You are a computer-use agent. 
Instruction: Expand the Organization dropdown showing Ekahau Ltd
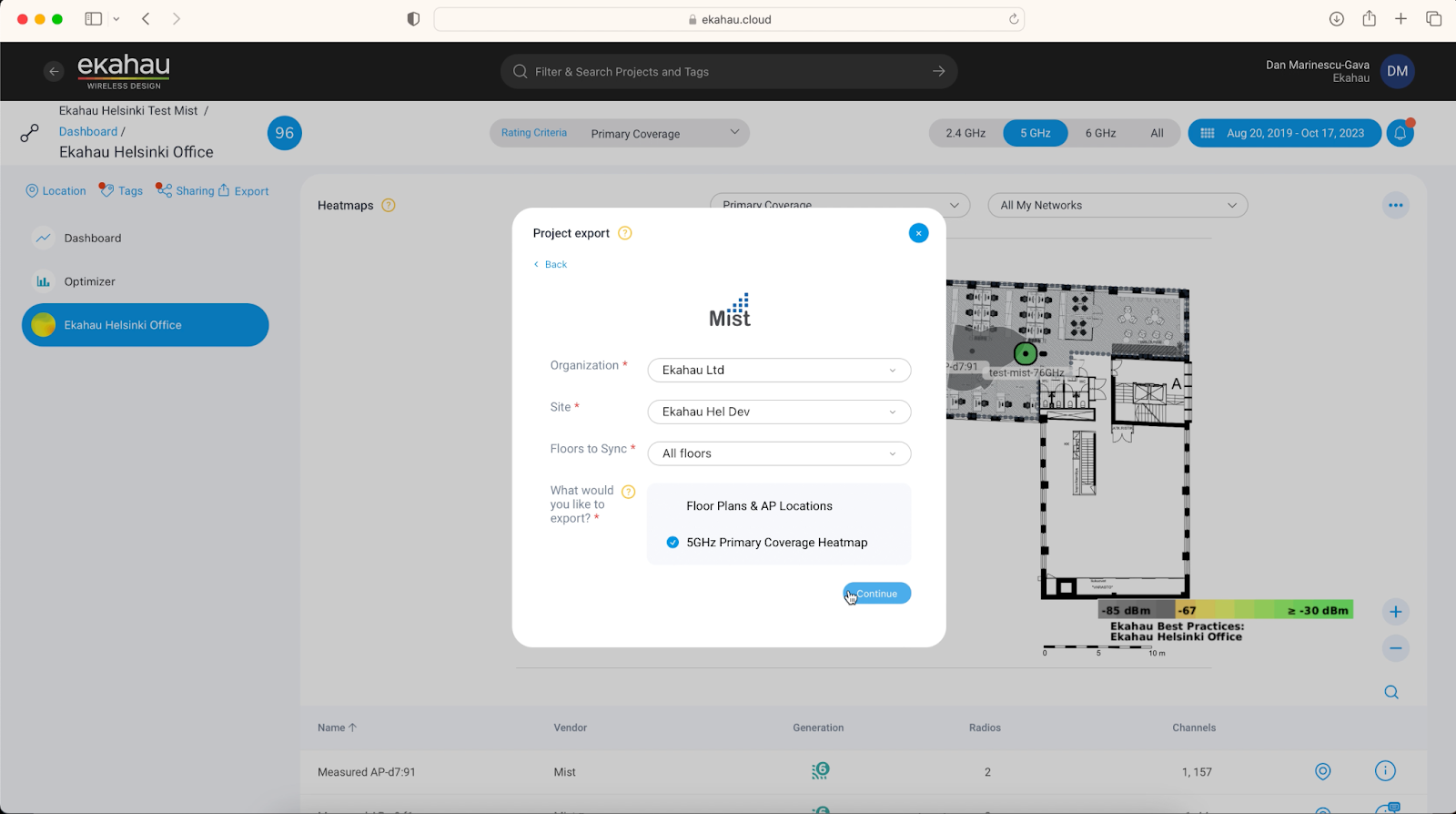coord(779,371)
